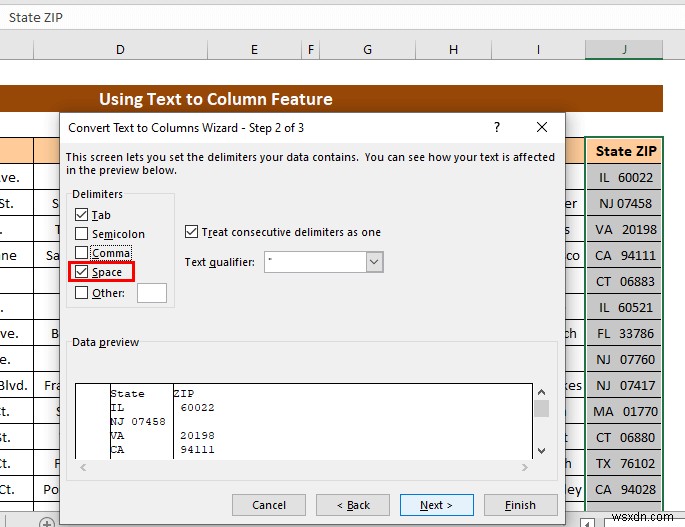Uncheck the Tab delimiter checkbox
The height and width of the screenshot is (527, 685).
coord(81,215)
